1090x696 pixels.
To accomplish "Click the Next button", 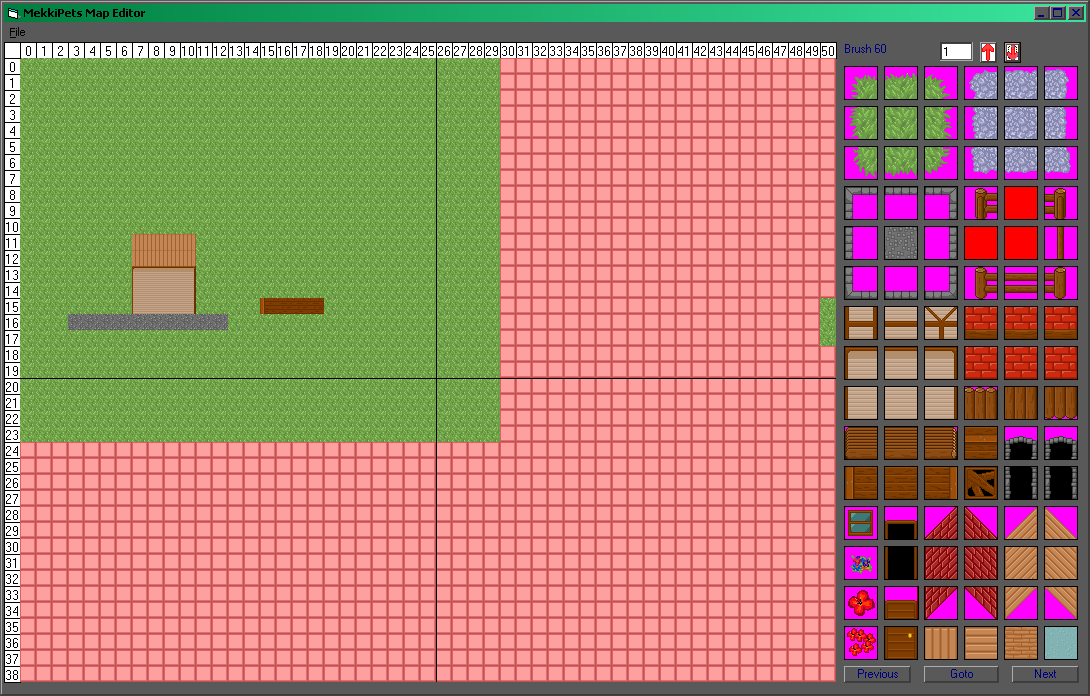I will point(1045,674).
